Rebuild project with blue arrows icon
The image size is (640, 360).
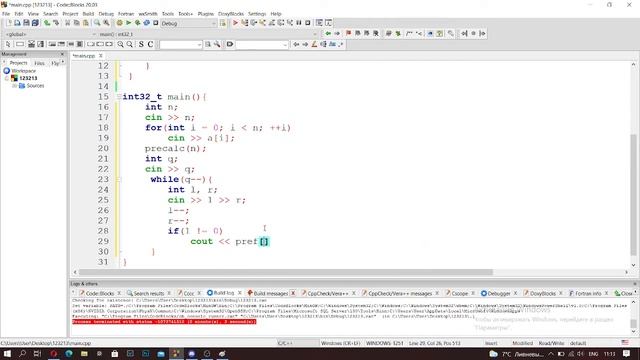point(147,23)
